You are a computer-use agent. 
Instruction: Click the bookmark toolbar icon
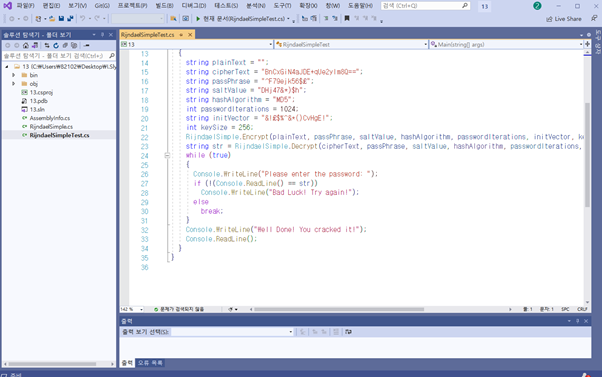pos(347,18)
